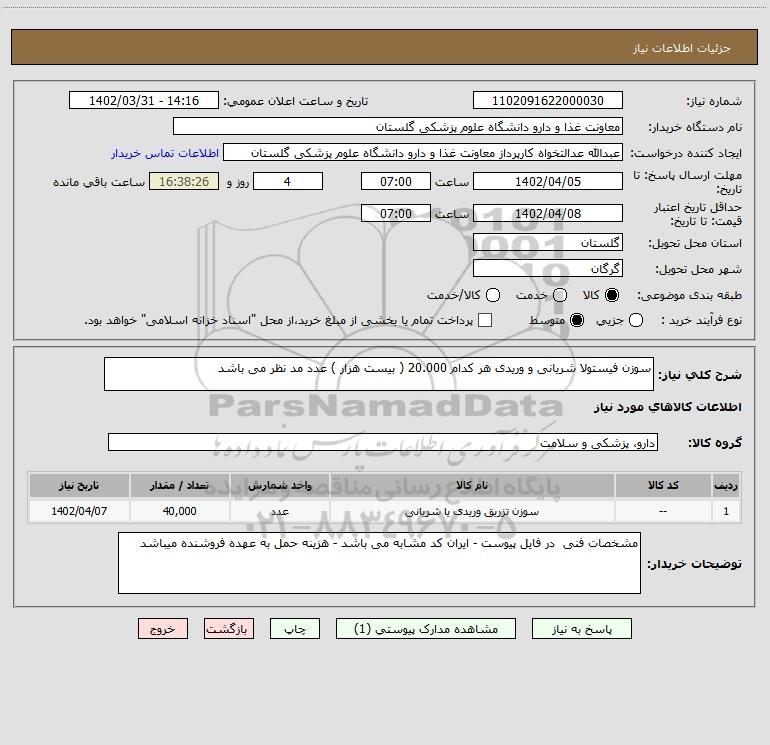This screenshot has width=770, height=745.
Task: Select the خدمت radio button
Action: [560, 295]
